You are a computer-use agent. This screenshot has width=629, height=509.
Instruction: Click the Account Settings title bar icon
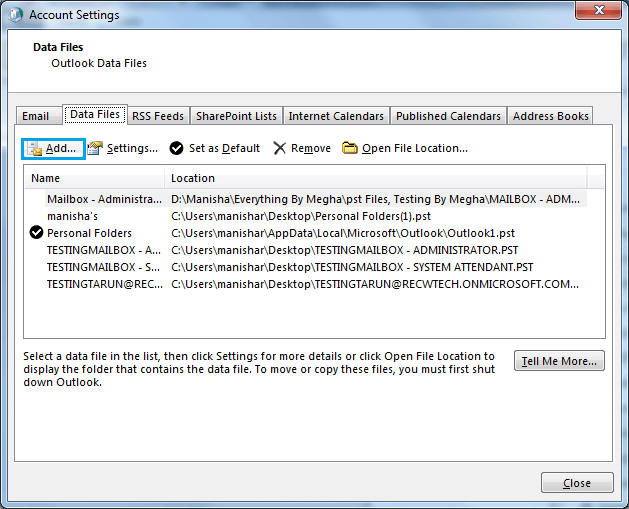point(15,14)
